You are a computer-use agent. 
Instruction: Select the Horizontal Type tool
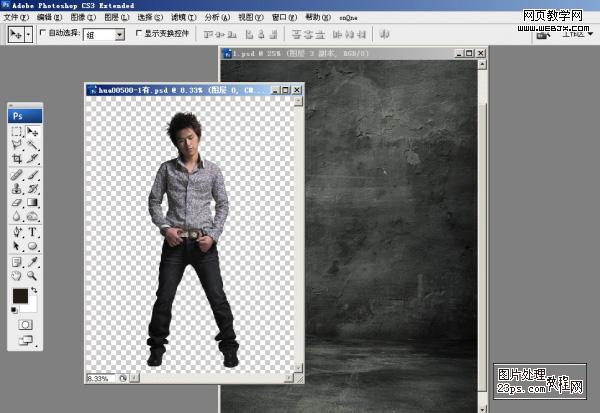coord(33,230)
